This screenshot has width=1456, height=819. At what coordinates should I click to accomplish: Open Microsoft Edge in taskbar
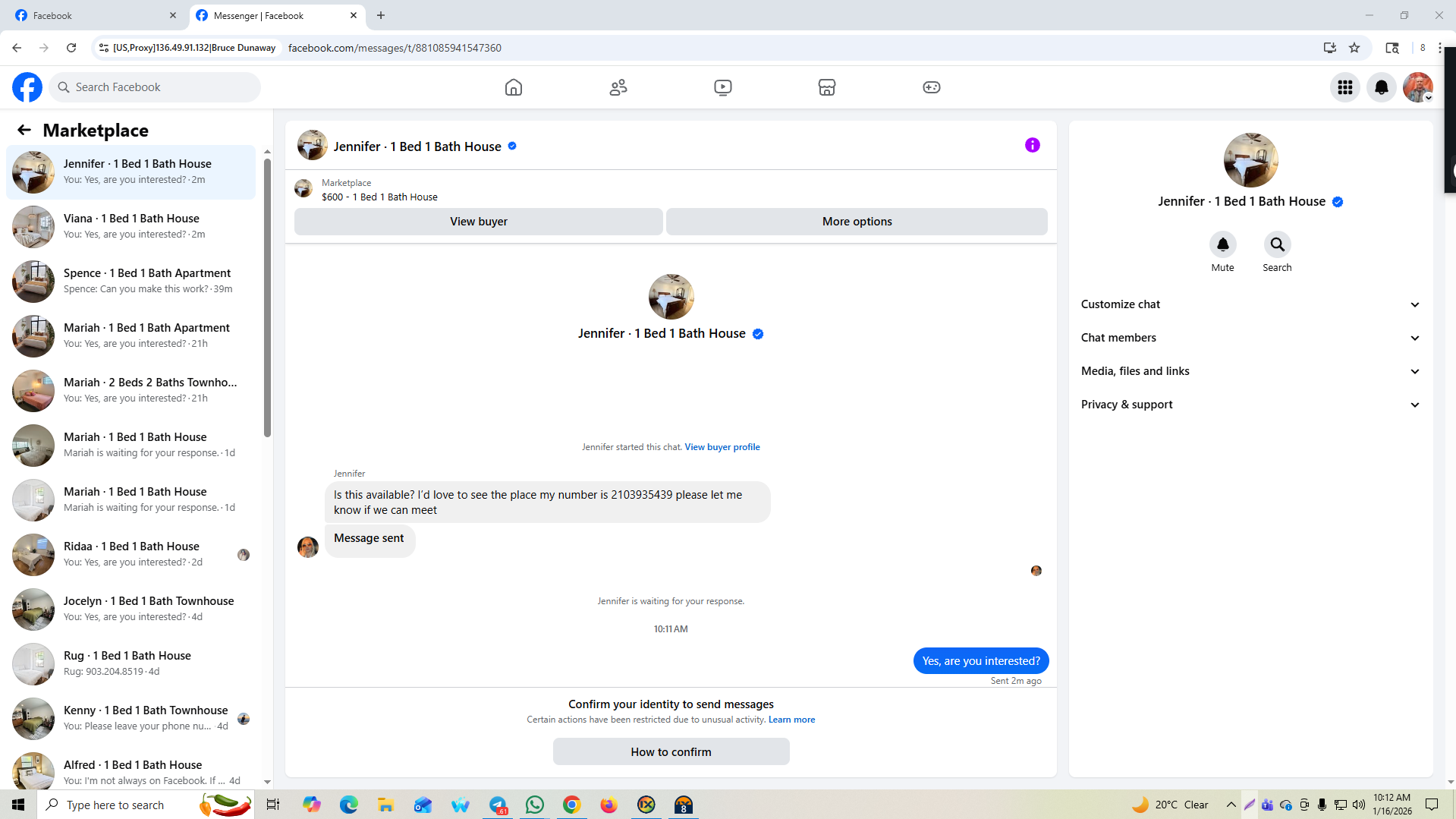point(349,805)
